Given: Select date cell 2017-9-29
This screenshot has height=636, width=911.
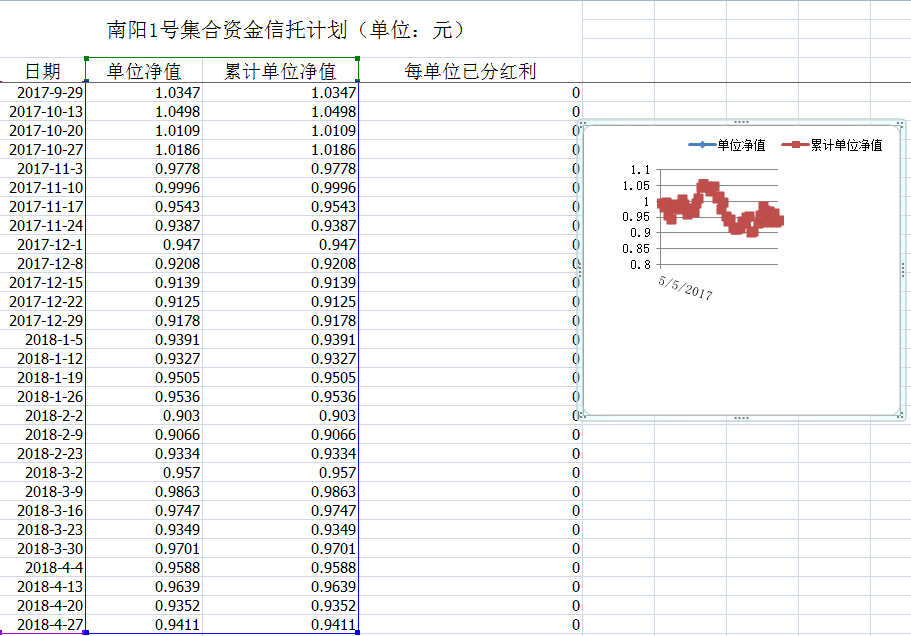Looking at the screenshot, I should (x=43, y=92).
